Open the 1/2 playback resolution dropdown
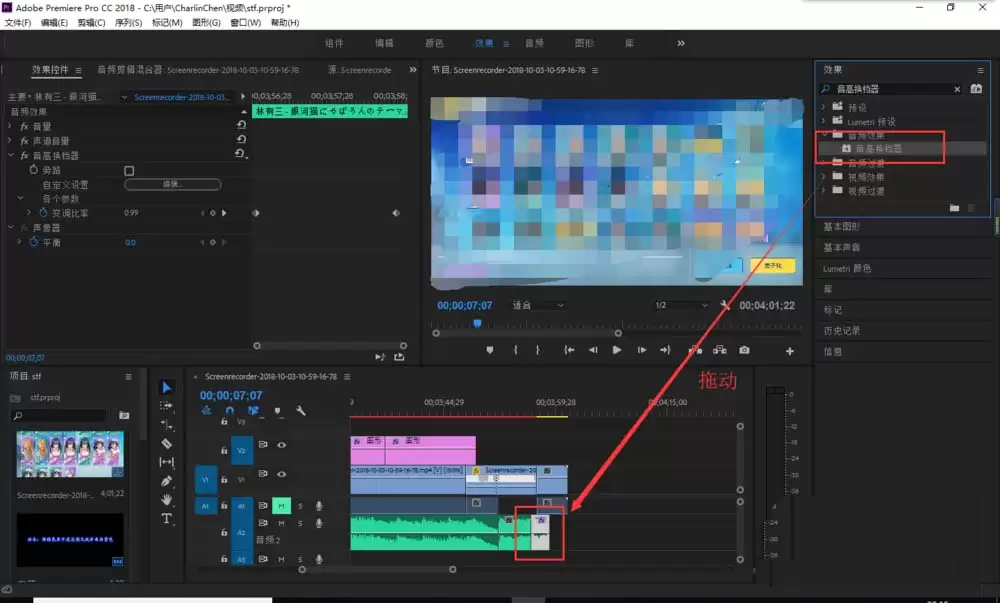Screen dimensions: 1000x603 (x=680, y=306)
